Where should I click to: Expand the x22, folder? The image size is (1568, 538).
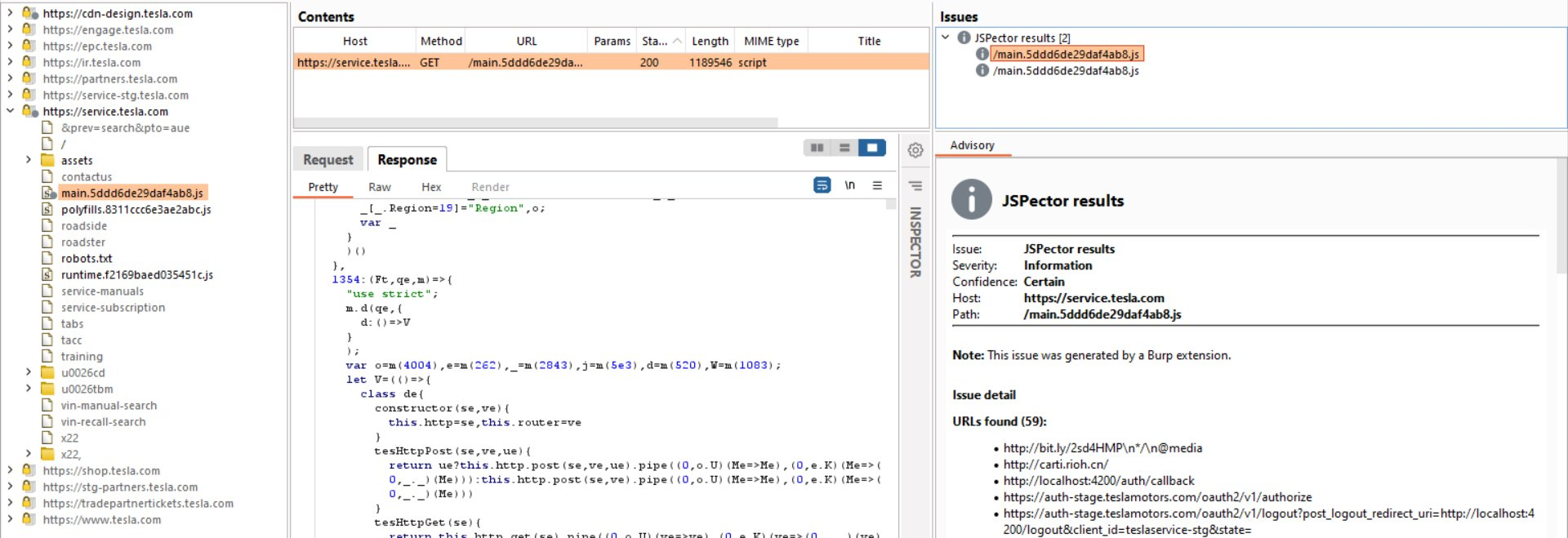29,454
